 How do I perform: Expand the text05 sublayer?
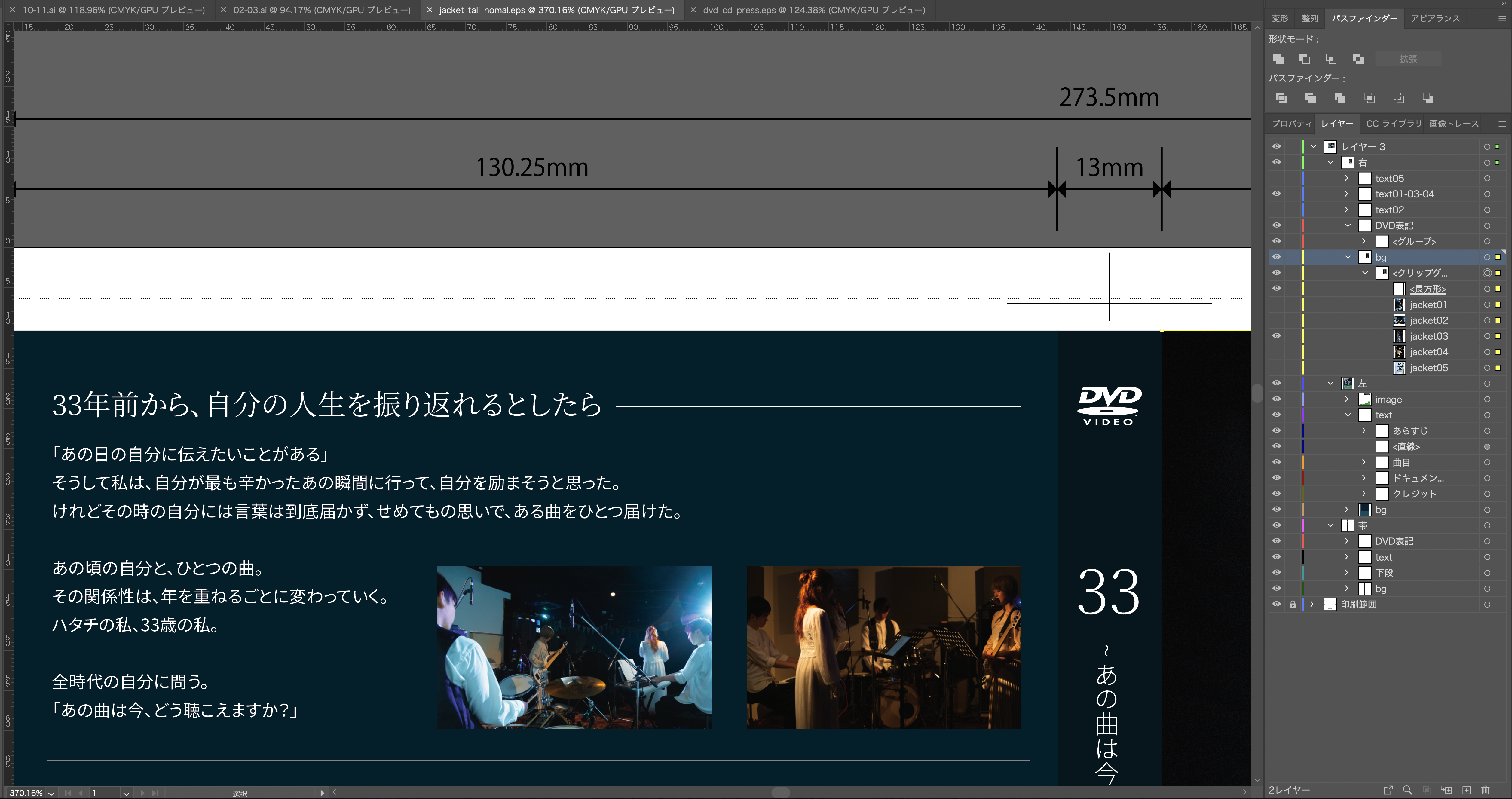1347,178
